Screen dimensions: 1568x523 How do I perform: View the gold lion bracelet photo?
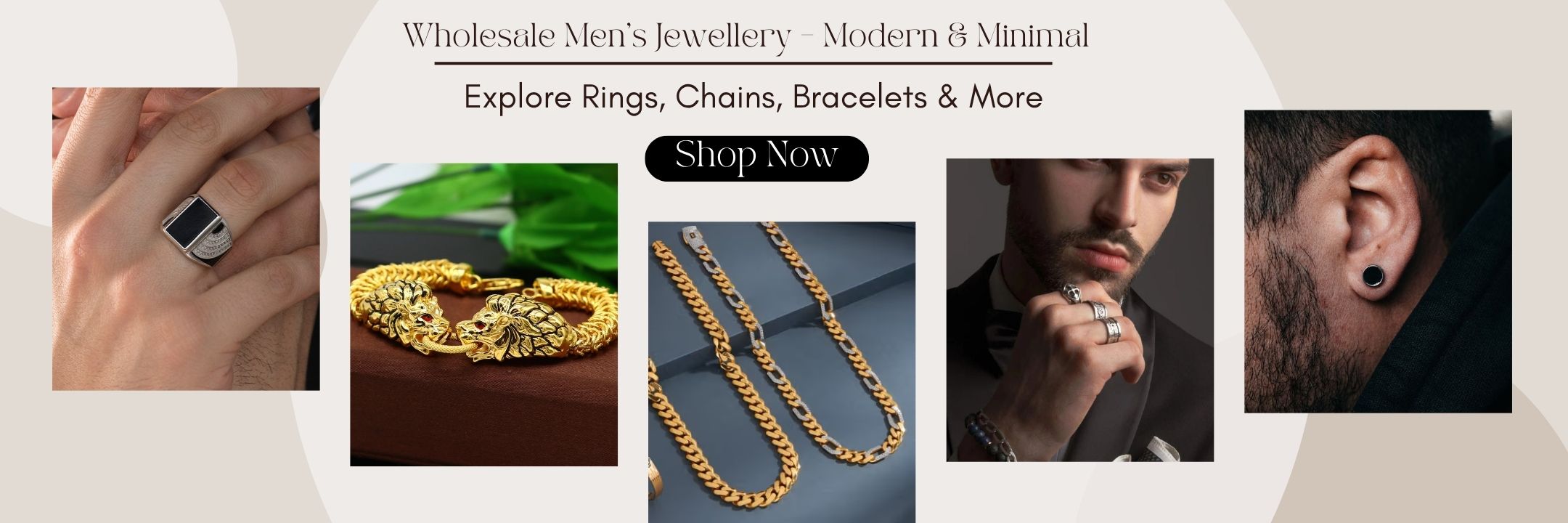tap(484, 315)
